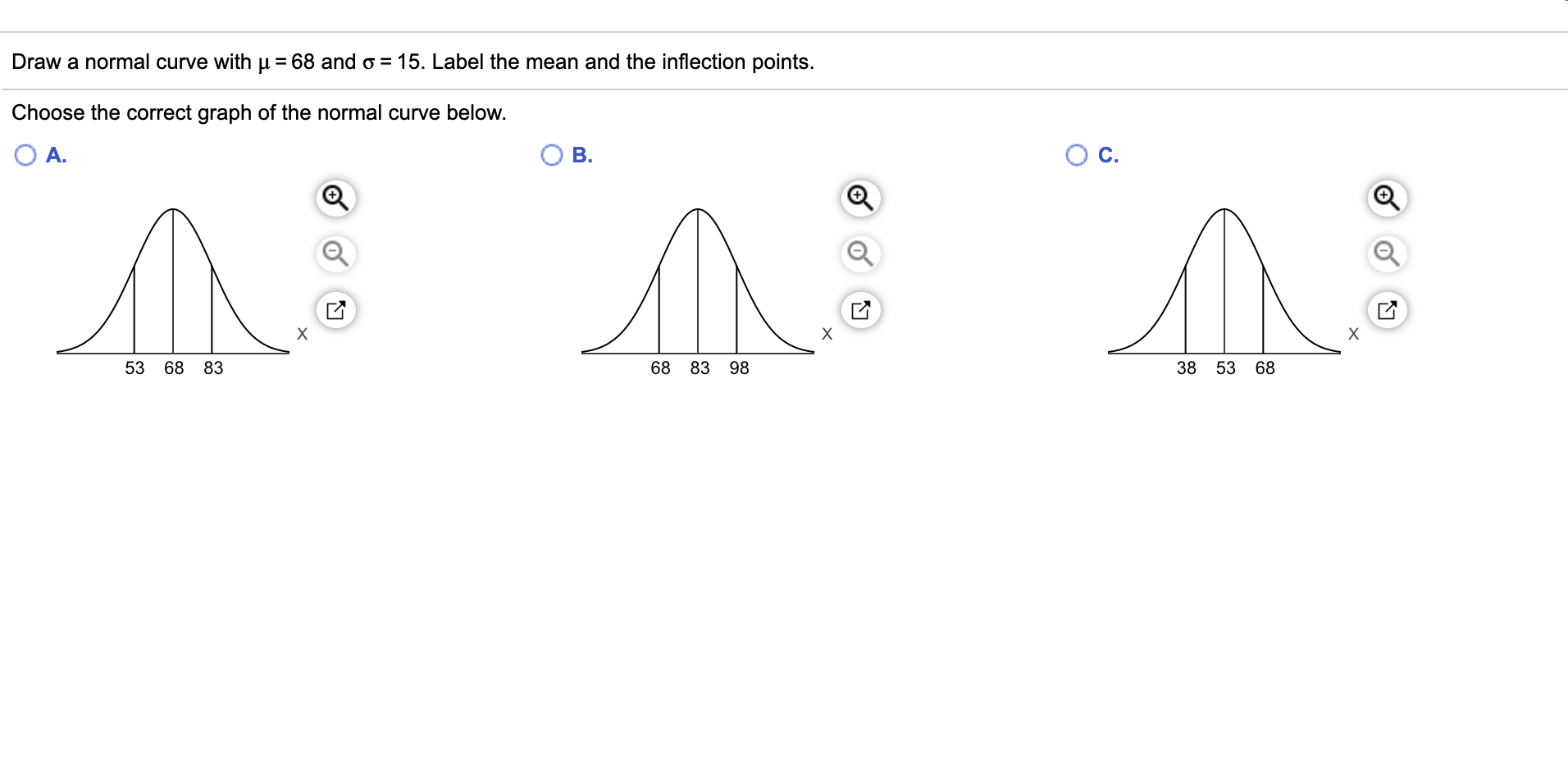Image resolution: width=1568 pixels, height=758 pixels.
Task: Click the X axis label on graph A
Action: (301, 333)
